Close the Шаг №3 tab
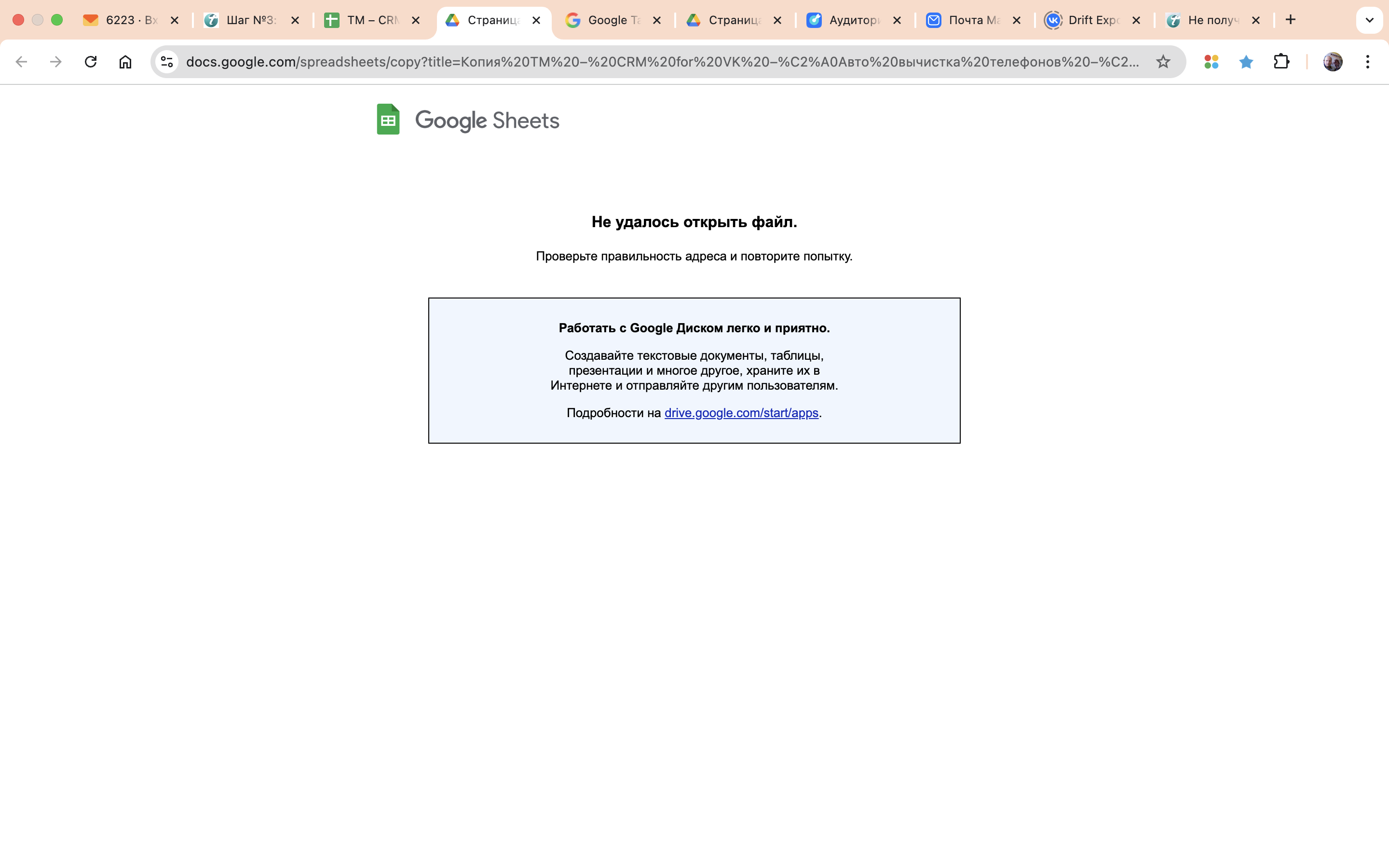This screenshot has width=1389, height=868. click(295, 20)
